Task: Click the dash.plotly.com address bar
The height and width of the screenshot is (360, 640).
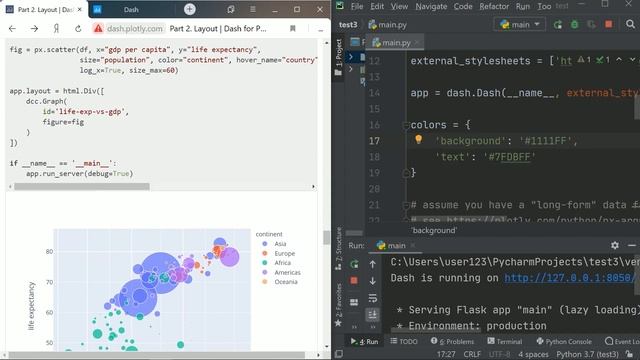Action: pos(135,29)
